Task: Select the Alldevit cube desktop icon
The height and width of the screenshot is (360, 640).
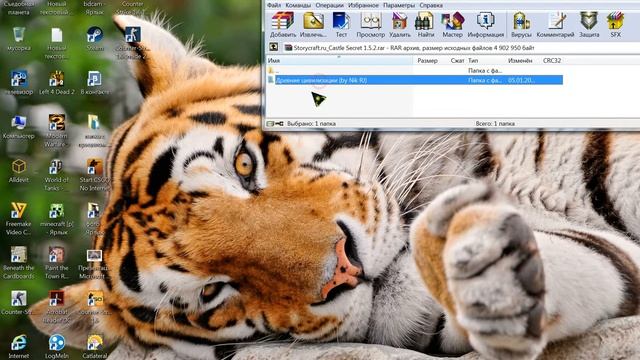Action: [x=19, y=171]
